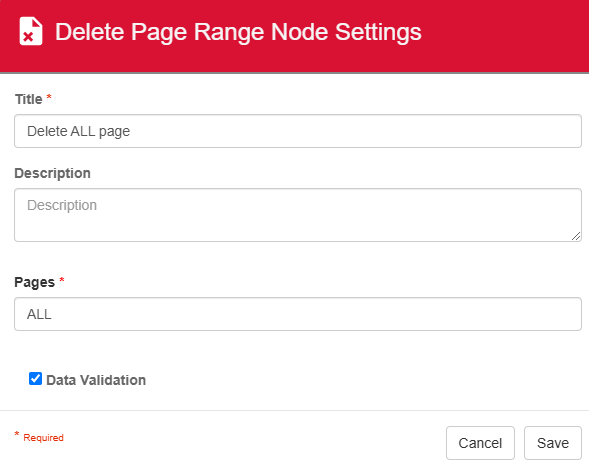
Task: Click the Save button
Action: click(x=553, y=443)
